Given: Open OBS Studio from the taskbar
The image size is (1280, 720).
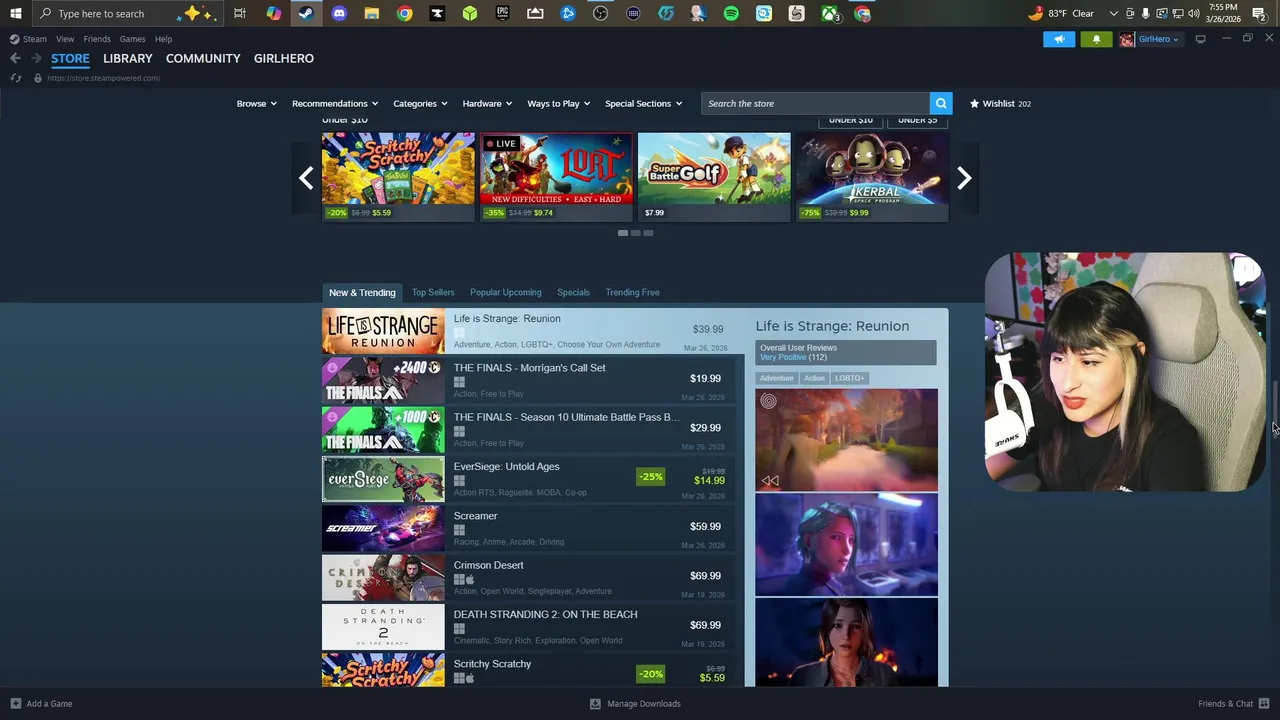Looking at the screenshot, I should point(600,13).
